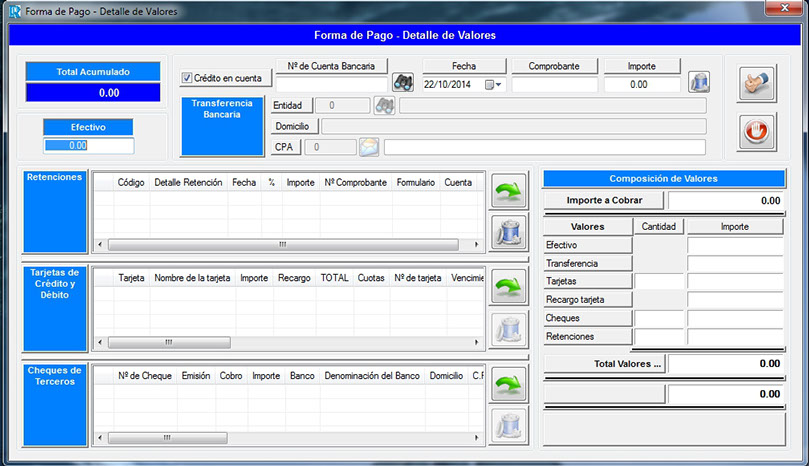The image size is (809, 466).
Task: Click green arrow to add a Retenciones entry
Action: coord(509,190)
